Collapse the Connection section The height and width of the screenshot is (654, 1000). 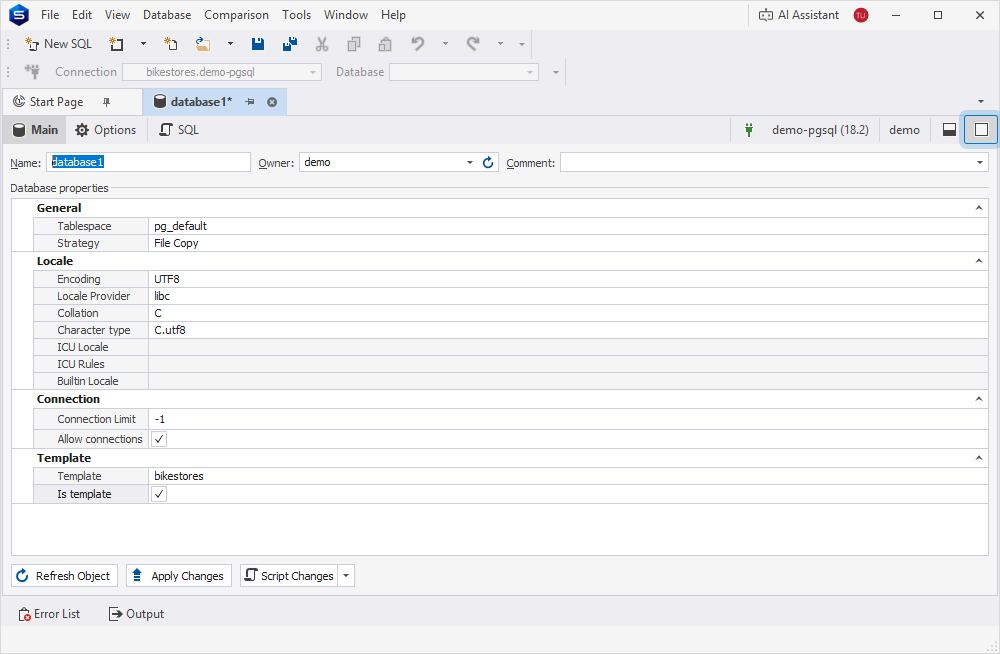pos(978,399)
